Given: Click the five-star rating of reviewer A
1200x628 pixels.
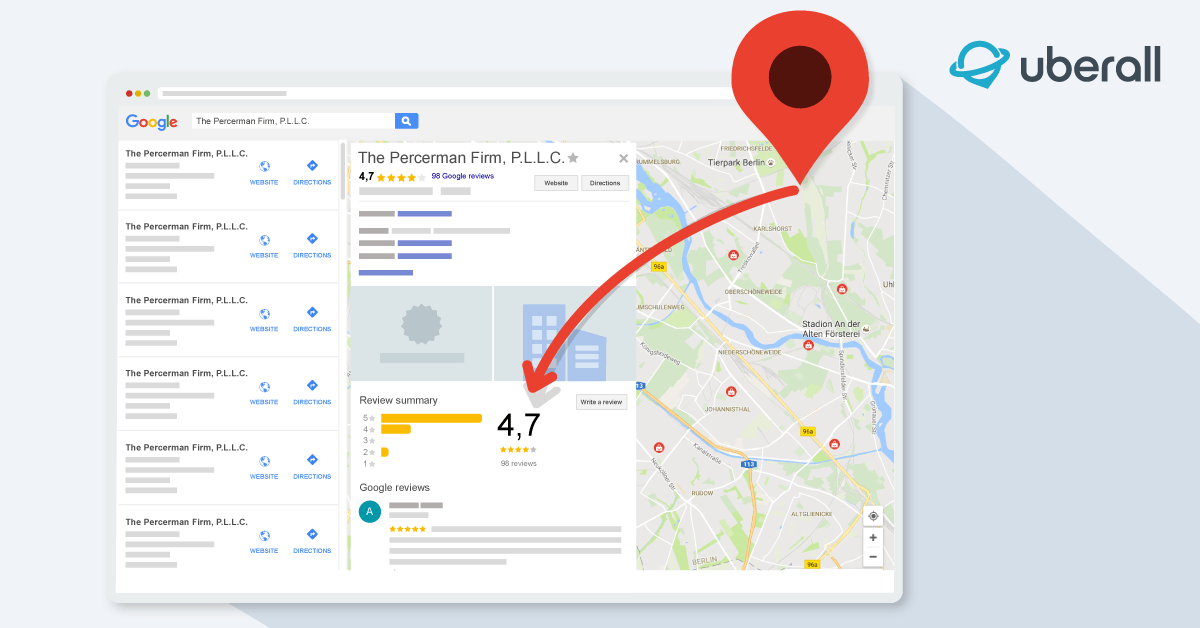Looking at the screenshot, I should [408, 528].
